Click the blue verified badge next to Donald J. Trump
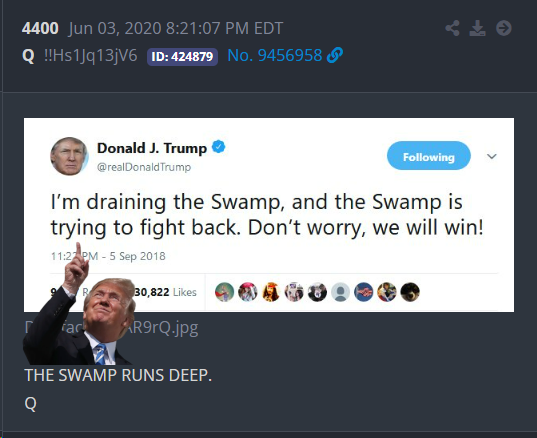This screenshot has width=537, height=438. tap(218, 147)
